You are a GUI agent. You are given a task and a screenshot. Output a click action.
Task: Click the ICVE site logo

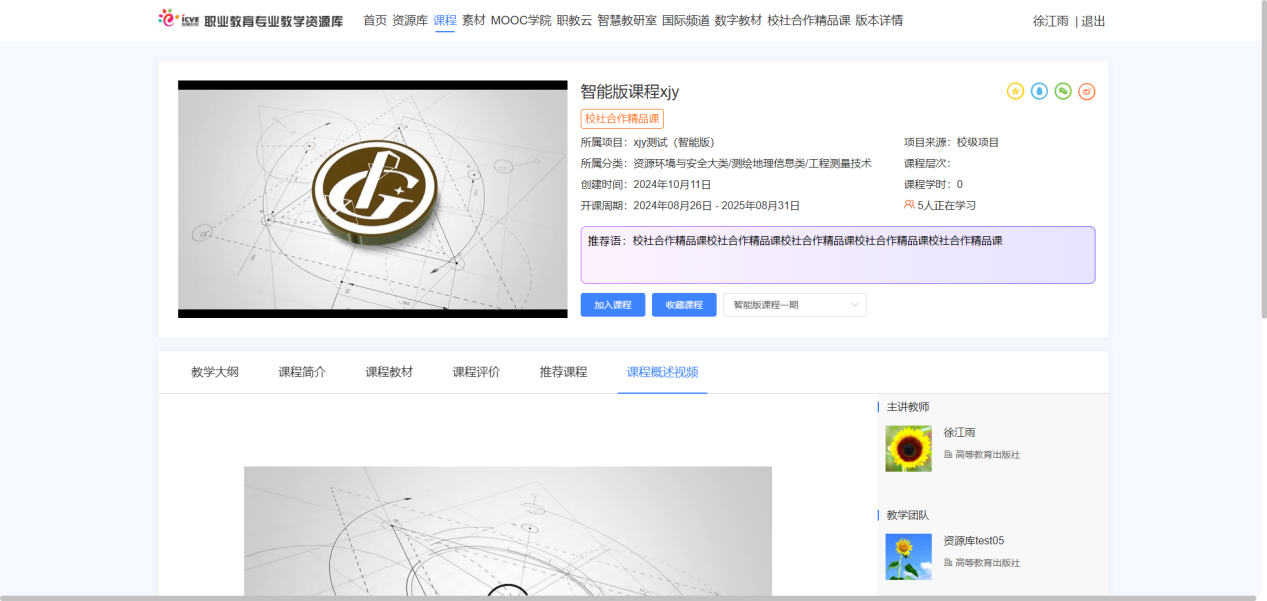pos(250,20)
